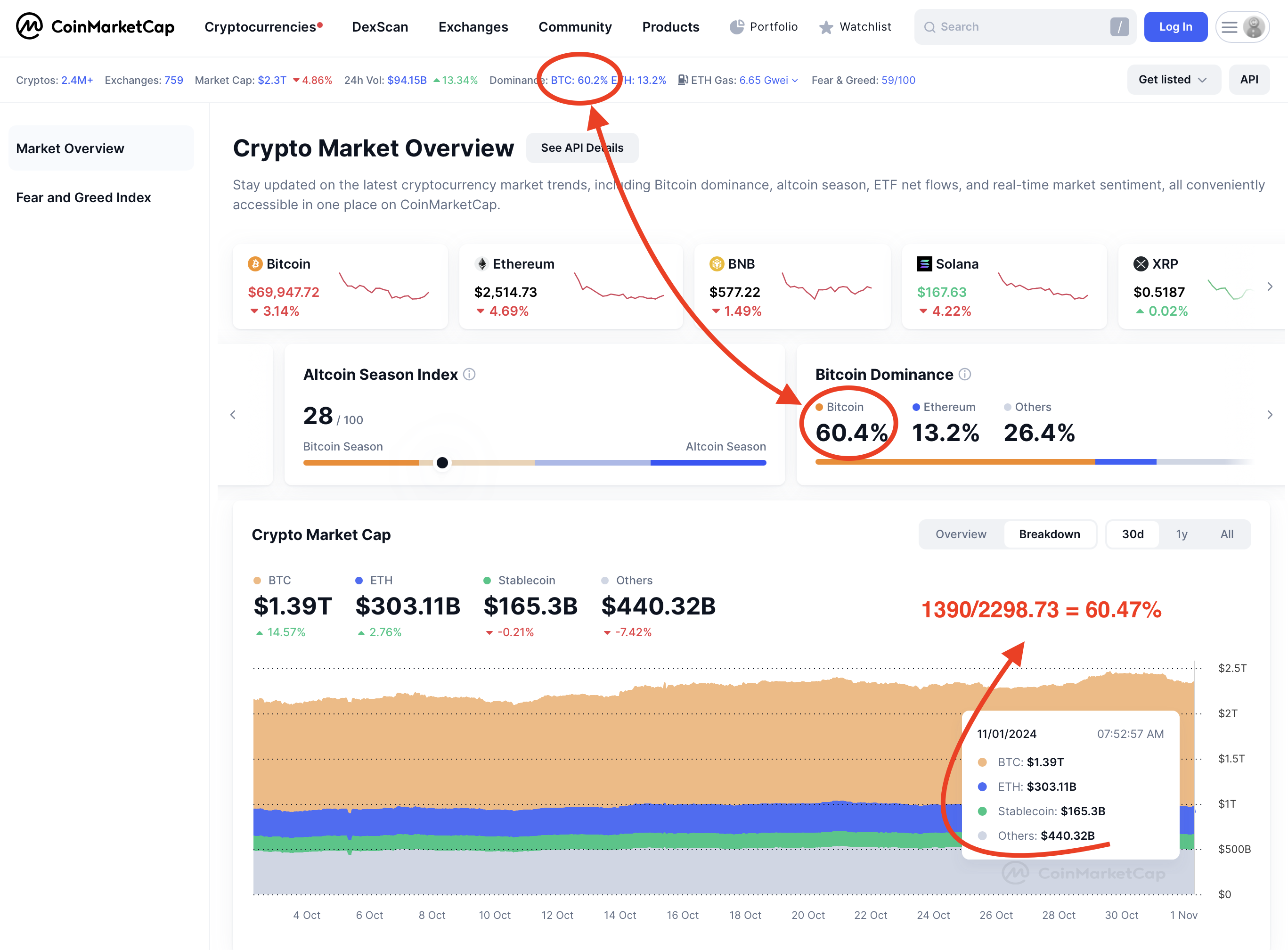The image size is (1288, 950).
Task: Expand the ETH Gas dropdown chevron
Action: coord(795,81)
